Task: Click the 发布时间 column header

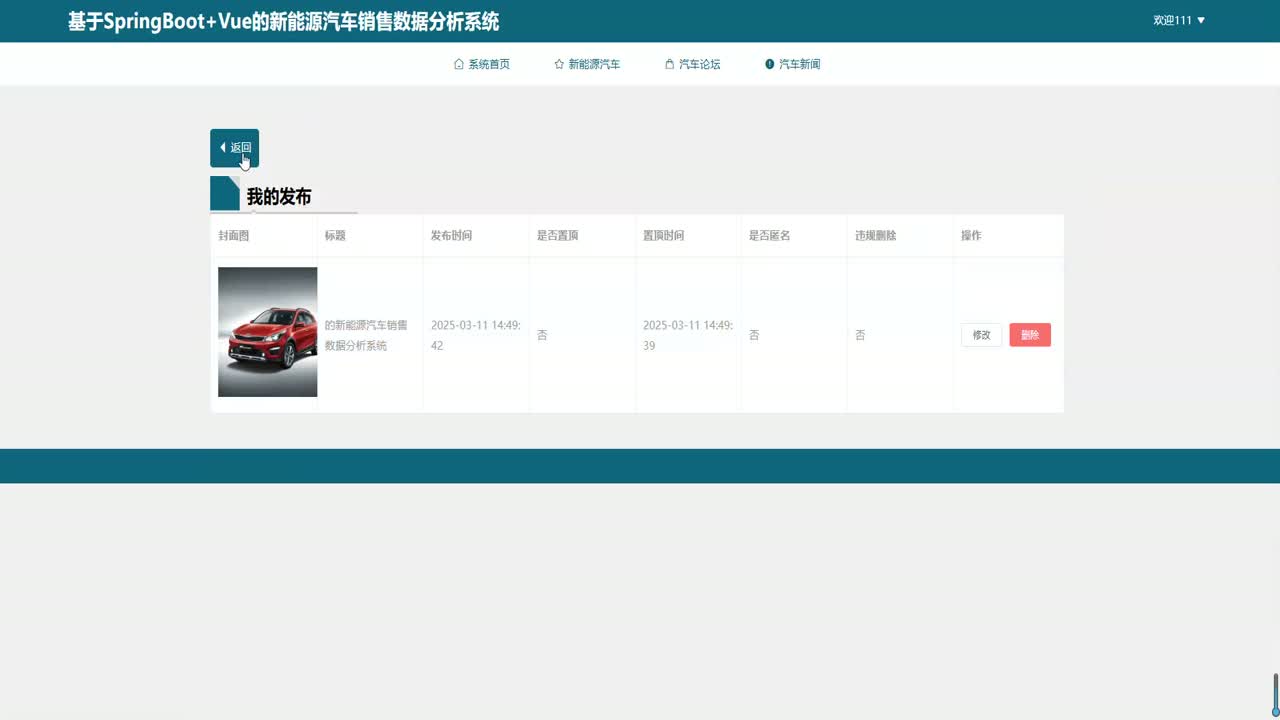Action: (x=451, y=236)
